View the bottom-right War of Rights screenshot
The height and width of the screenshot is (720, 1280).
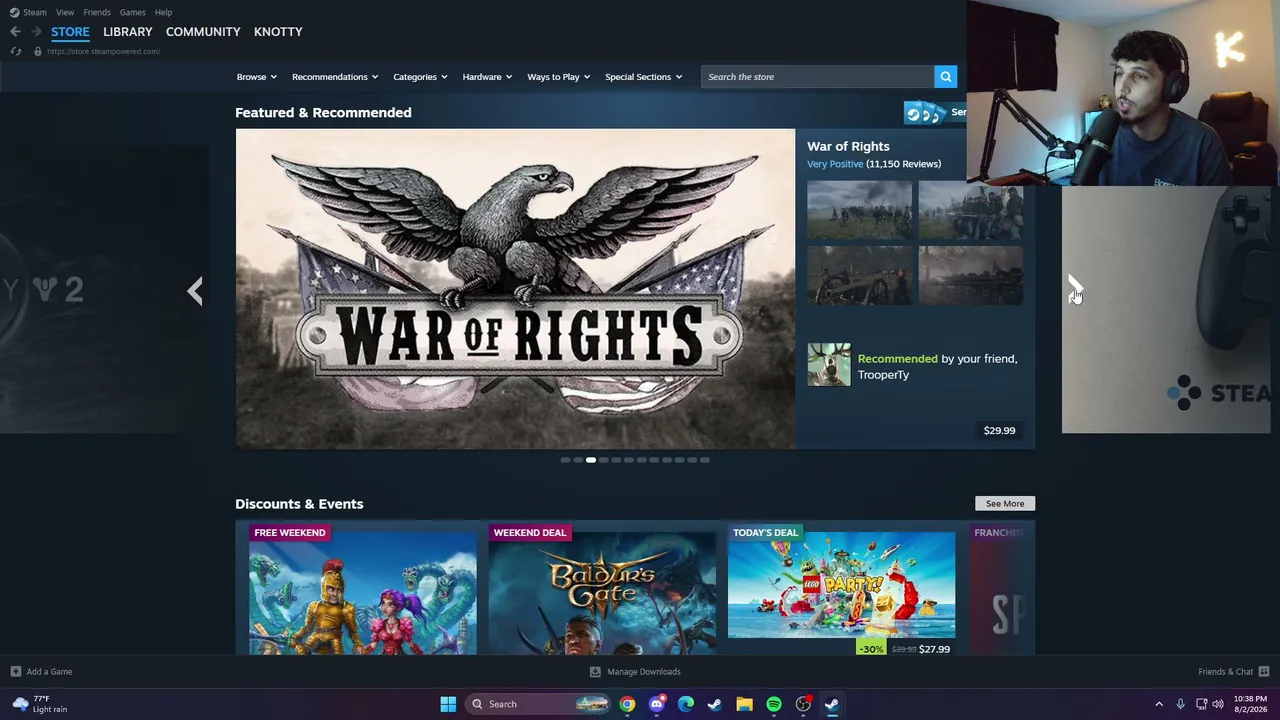tap(971, 275)
